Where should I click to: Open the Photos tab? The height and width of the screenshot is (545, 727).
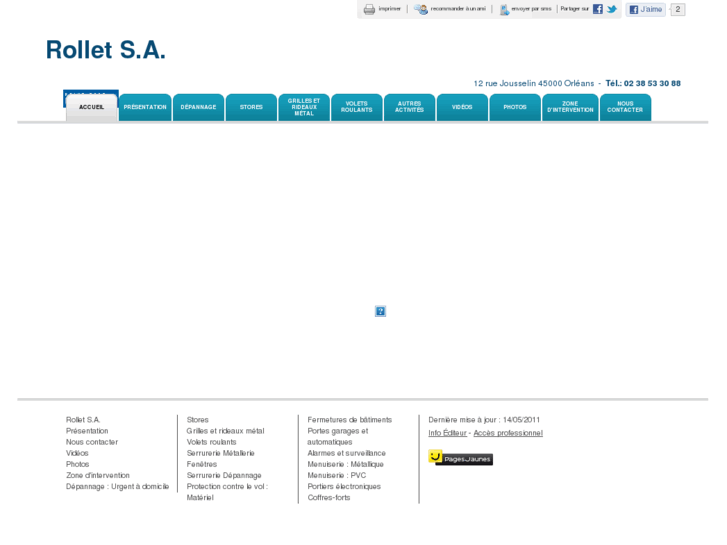pos(515,107)
